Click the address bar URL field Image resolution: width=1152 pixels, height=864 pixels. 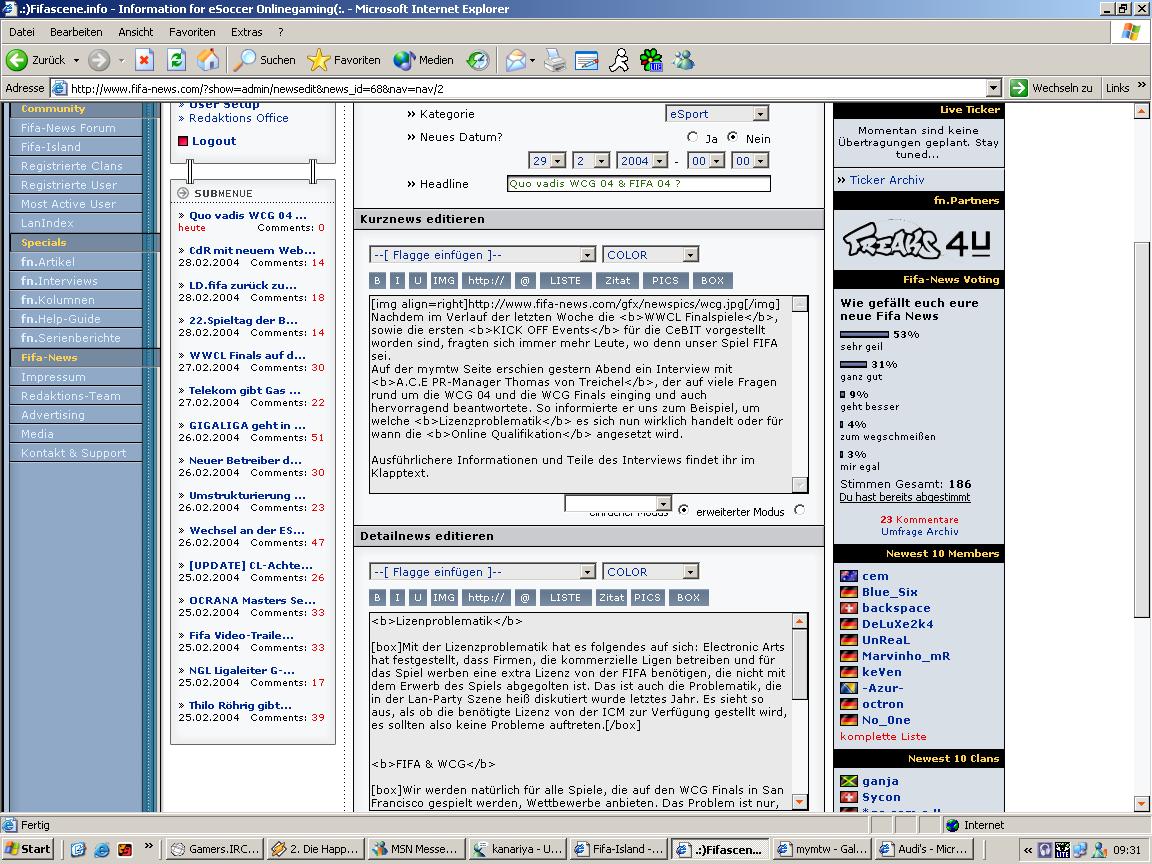pyautogui.click(x=527, y=88)
